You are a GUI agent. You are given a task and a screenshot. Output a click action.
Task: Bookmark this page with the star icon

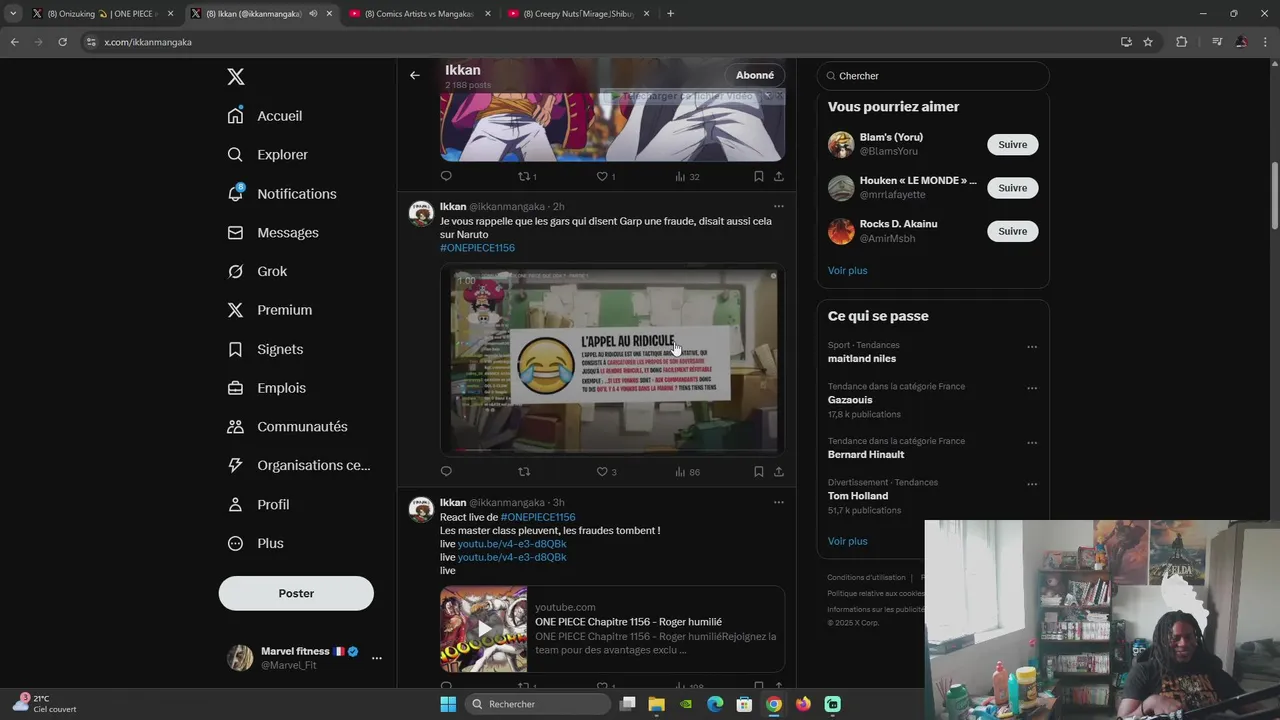click(1148, 42)
